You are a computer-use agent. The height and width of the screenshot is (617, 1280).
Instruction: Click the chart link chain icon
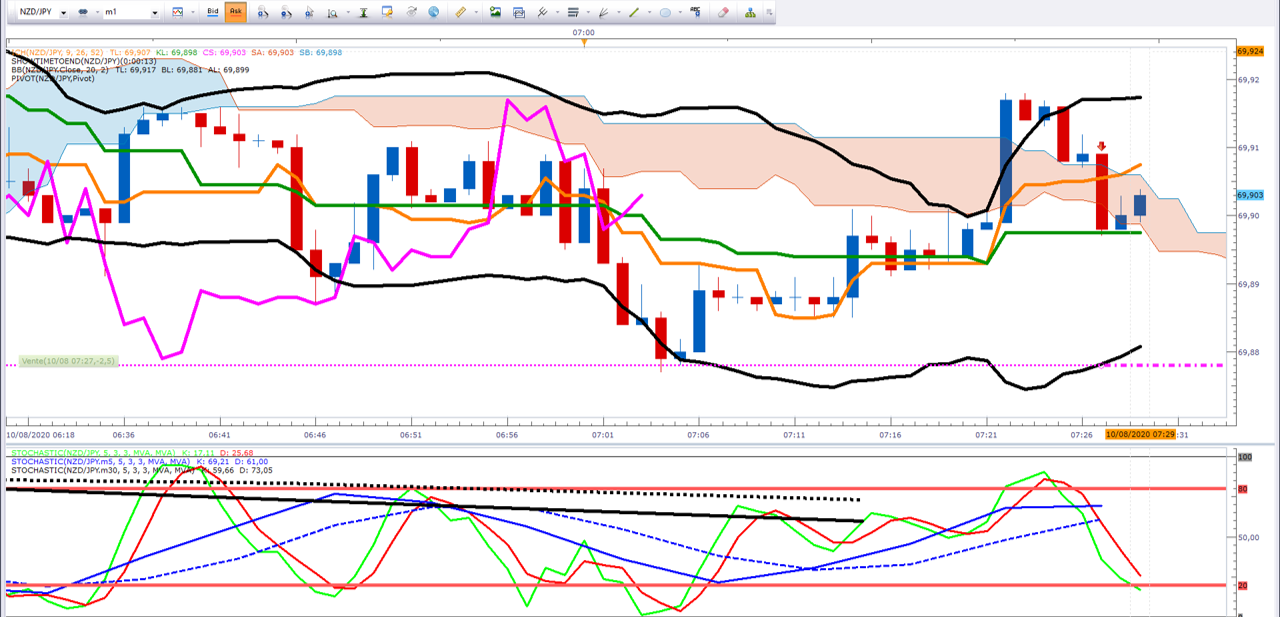coord(84,12)
